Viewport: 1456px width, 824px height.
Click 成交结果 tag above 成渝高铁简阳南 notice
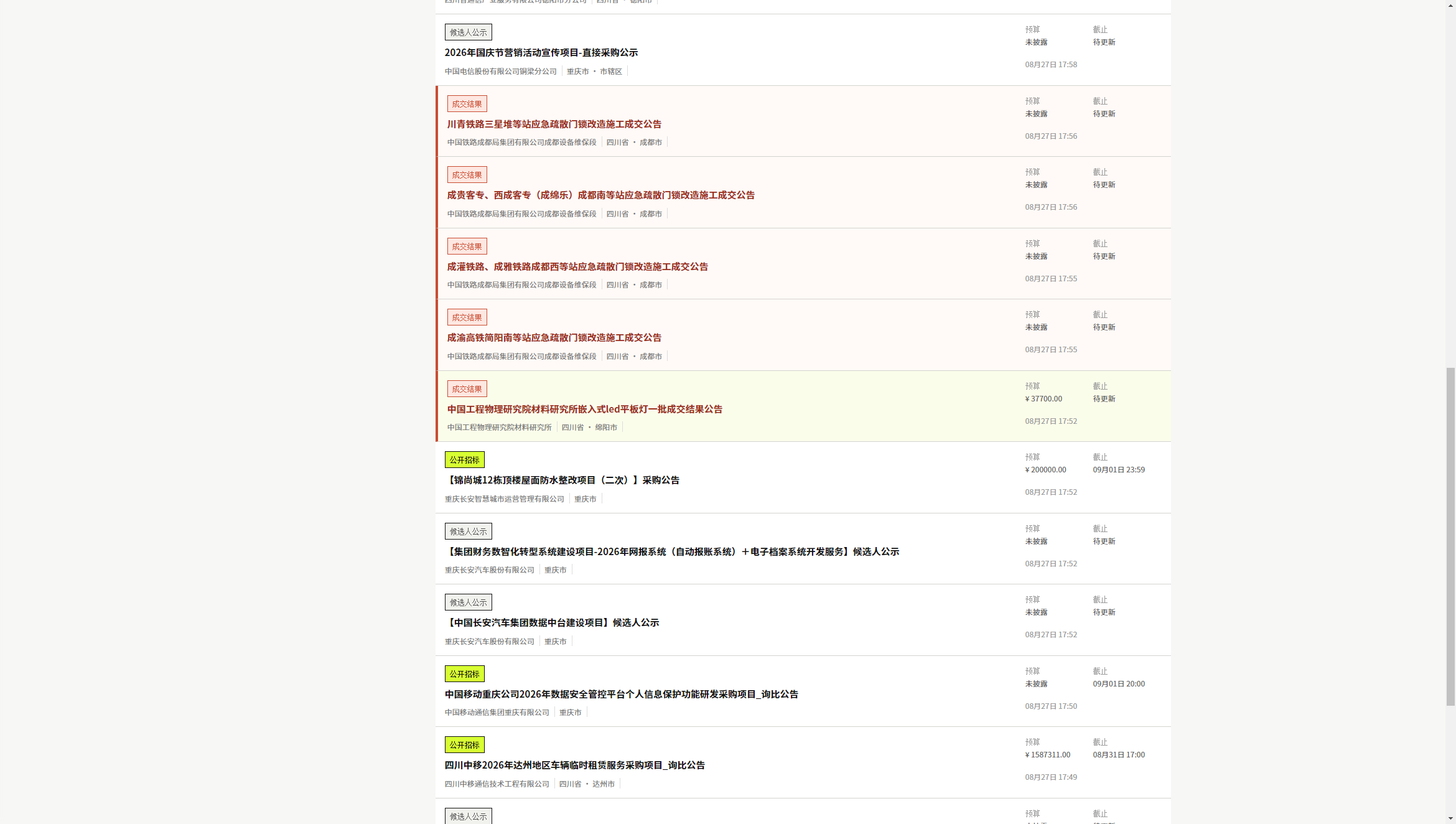(467, 317)
